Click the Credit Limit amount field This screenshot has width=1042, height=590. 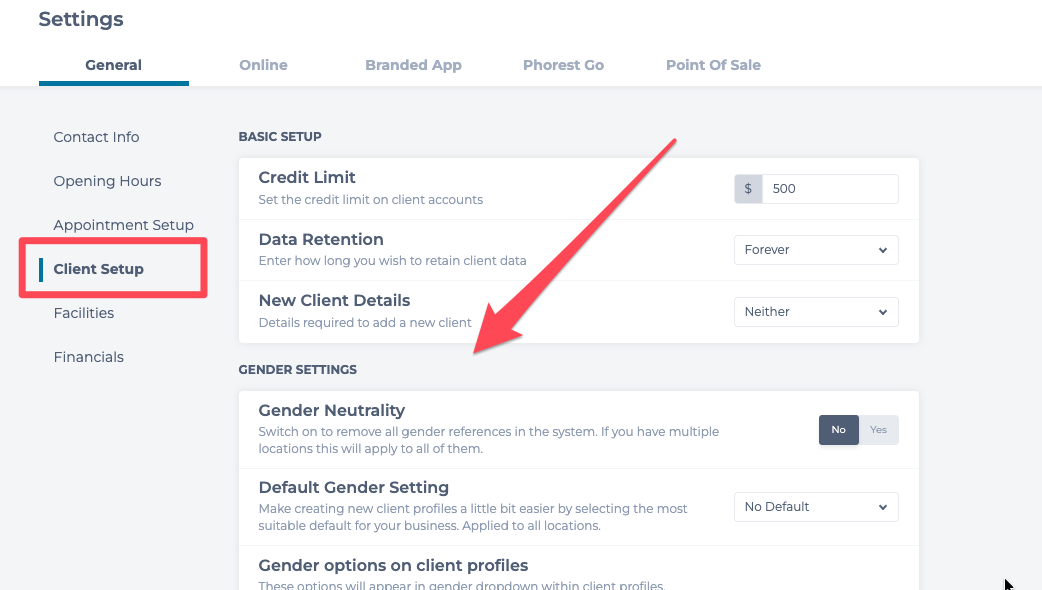(x=829, y=189)
